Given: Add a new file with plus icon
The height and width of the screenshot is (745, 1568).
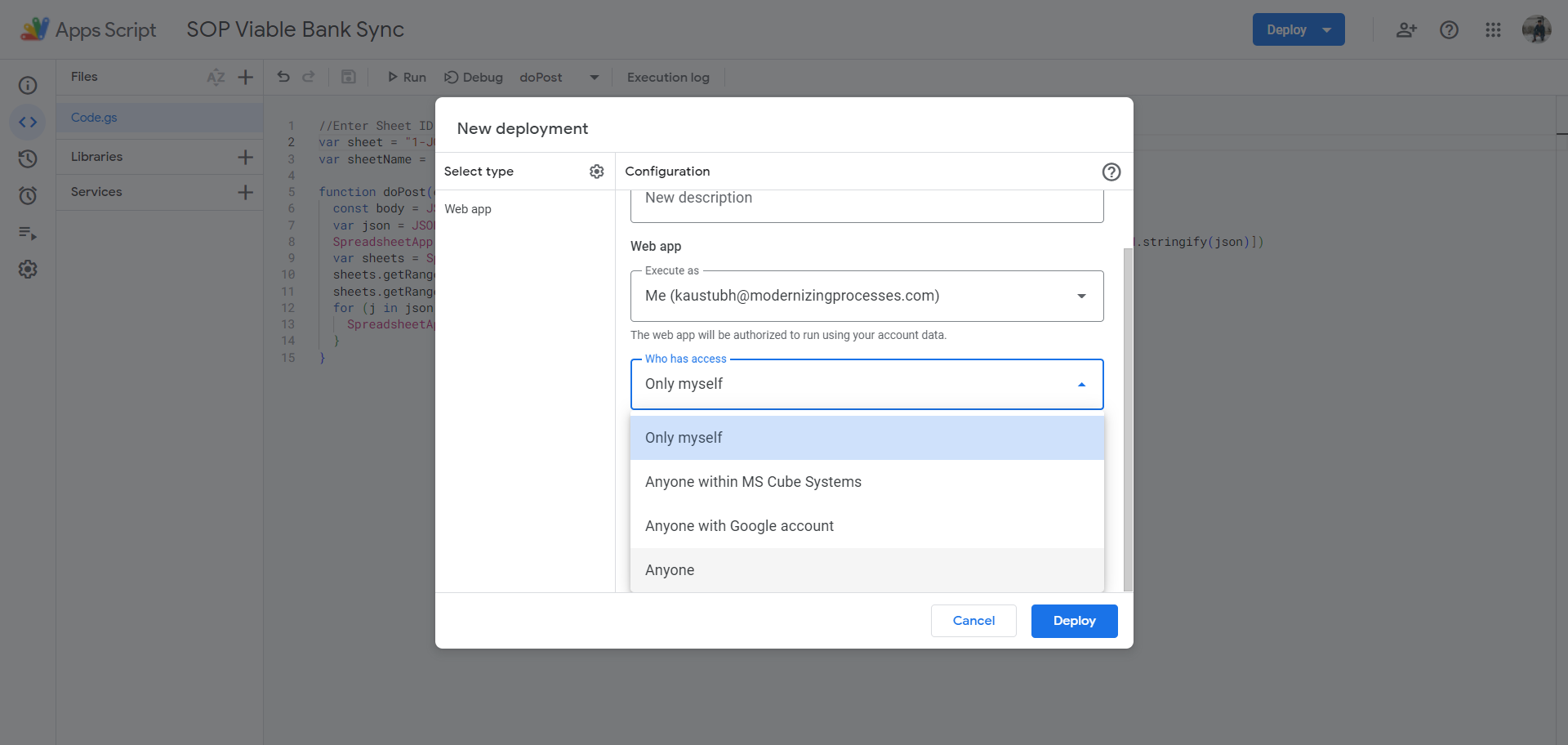Looking at the screenshot, I should (x=245, y=77).
